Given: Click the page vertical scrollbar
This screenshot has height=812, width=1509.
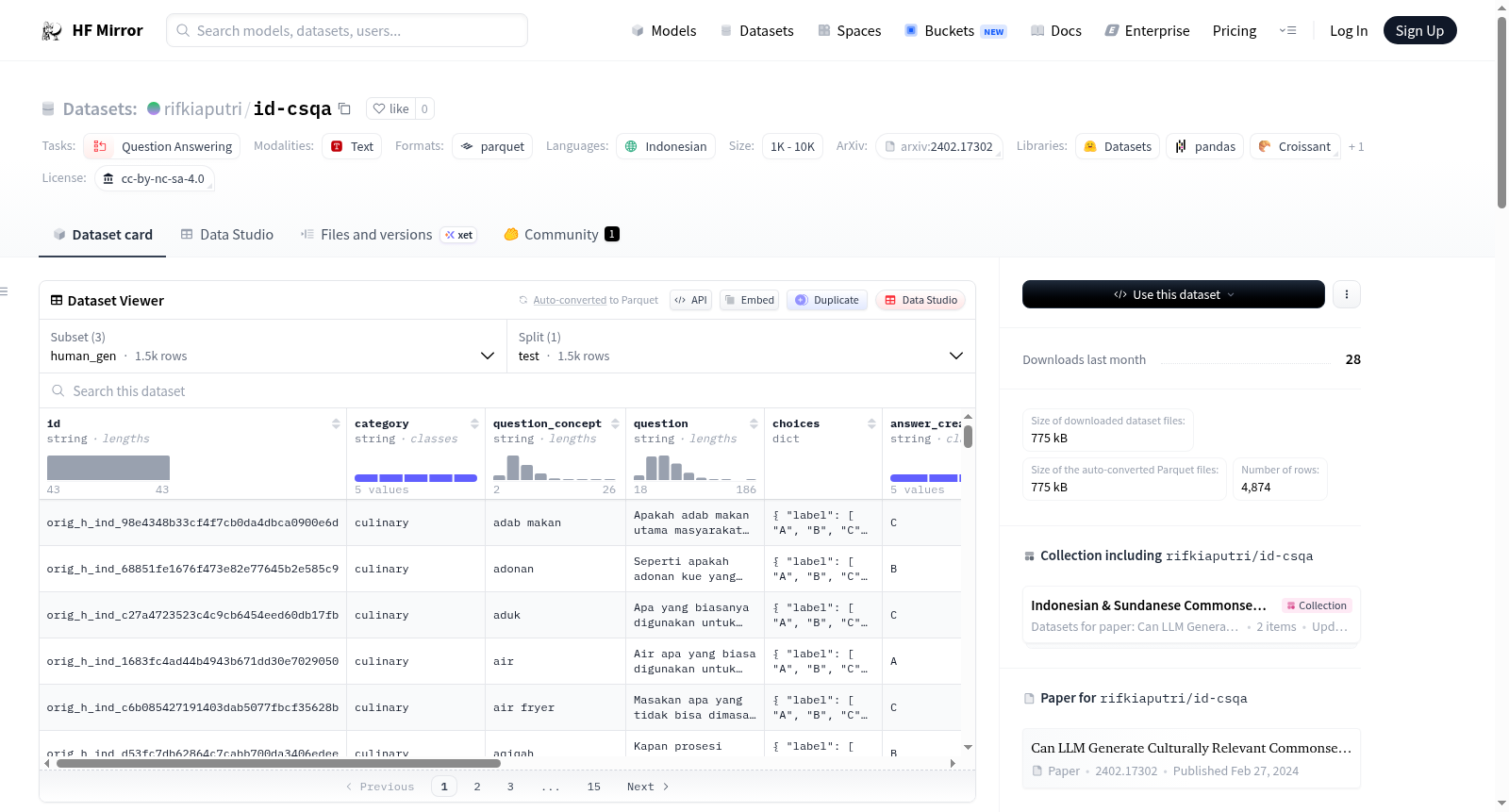Looking at the screenshot, I should (x=1501, y=113).
